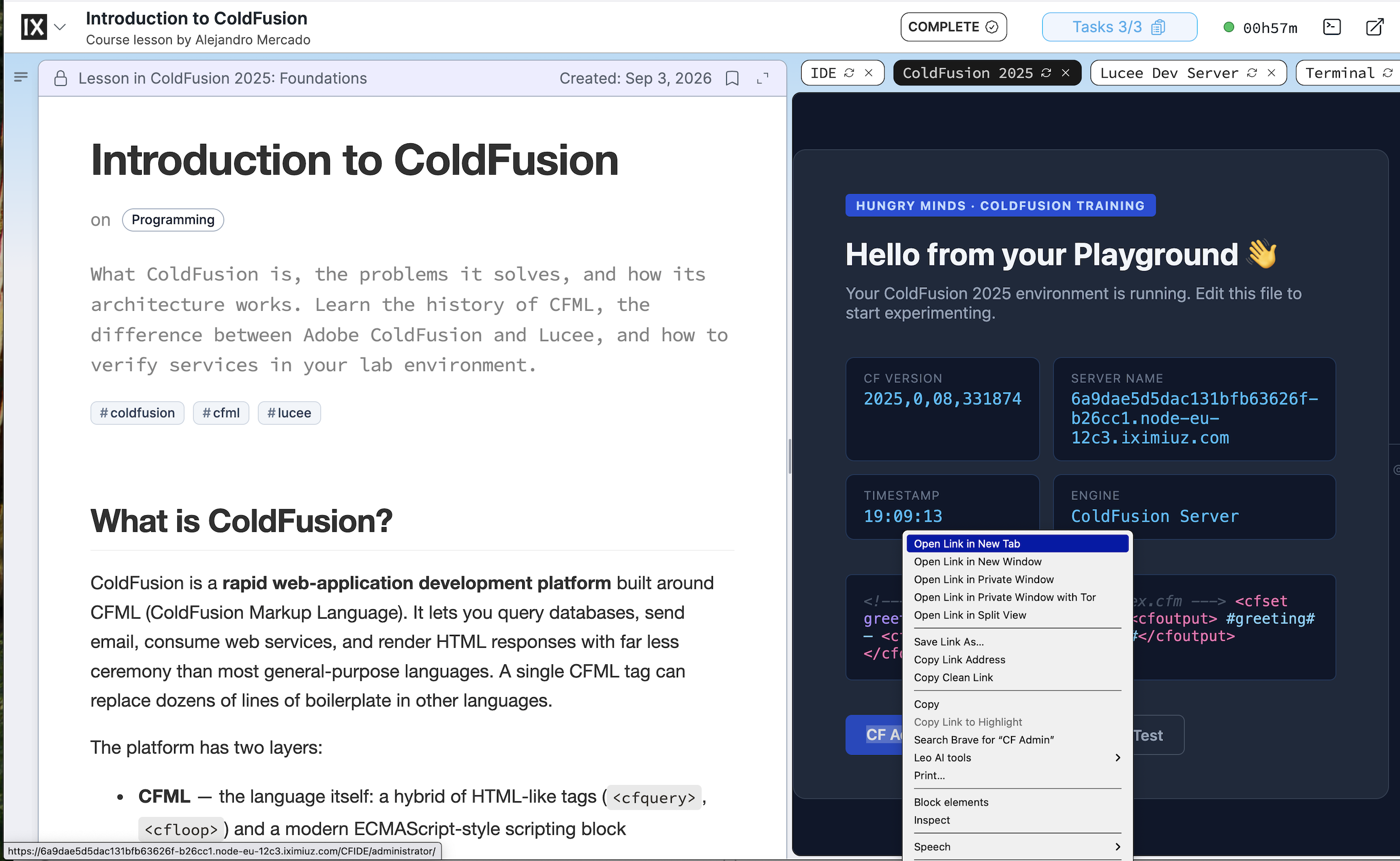Choose Open Link in New Tab

1017,543
